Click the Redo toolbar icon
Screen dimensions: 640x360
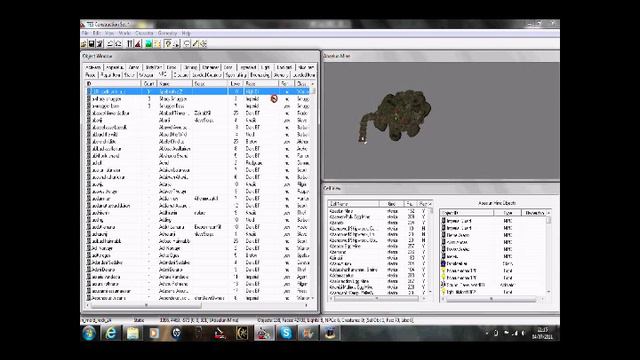118,44
